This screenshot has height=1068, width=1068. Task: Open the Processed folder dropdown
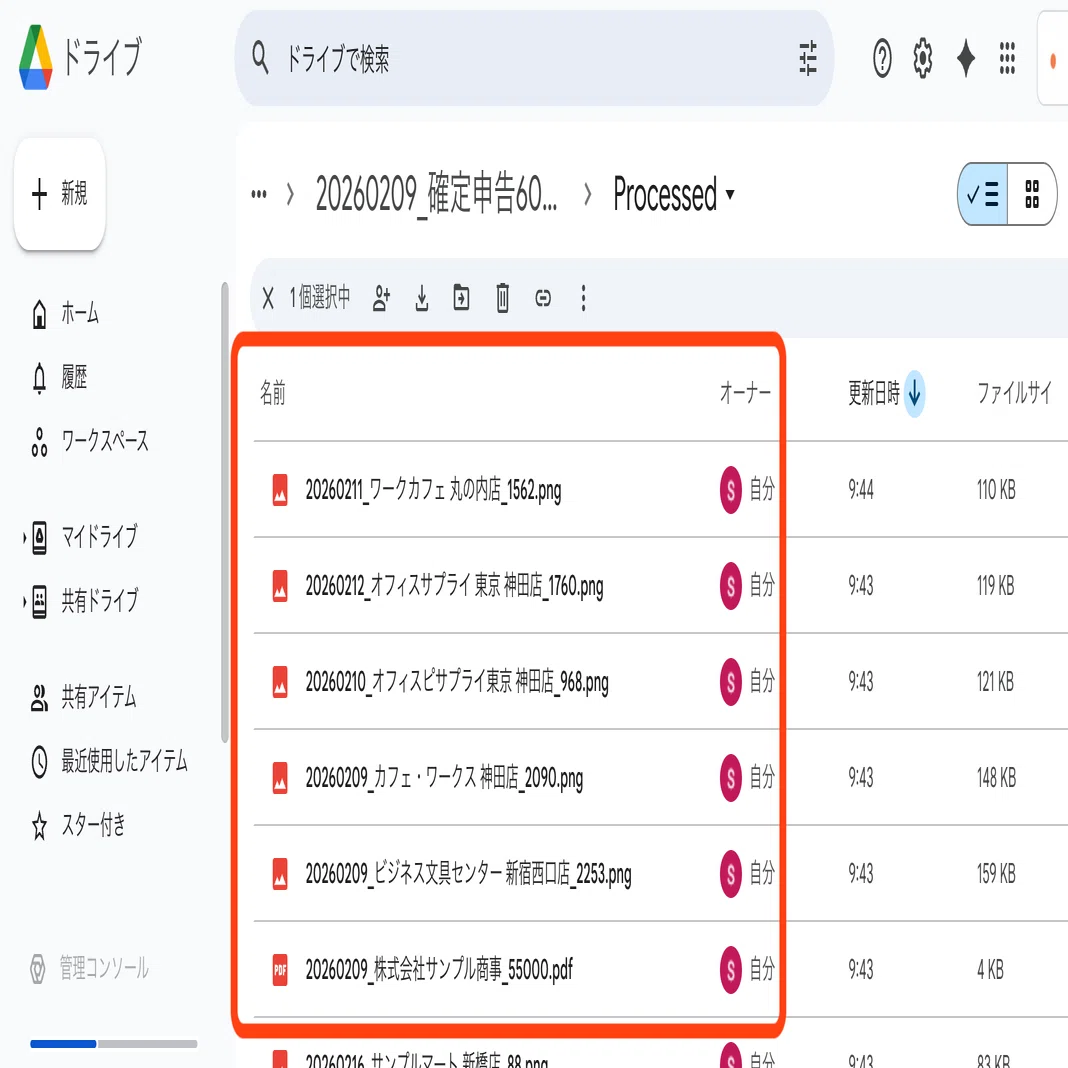(x=674, y=194)
